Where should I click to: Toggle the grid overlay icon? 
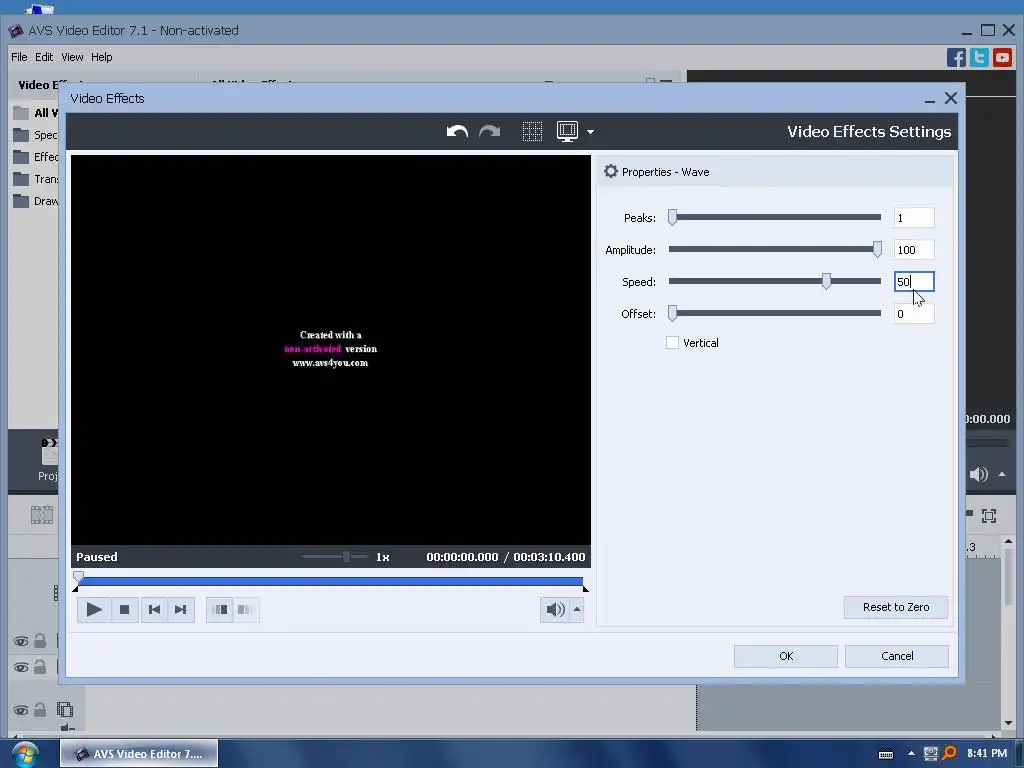pos(532,132)
